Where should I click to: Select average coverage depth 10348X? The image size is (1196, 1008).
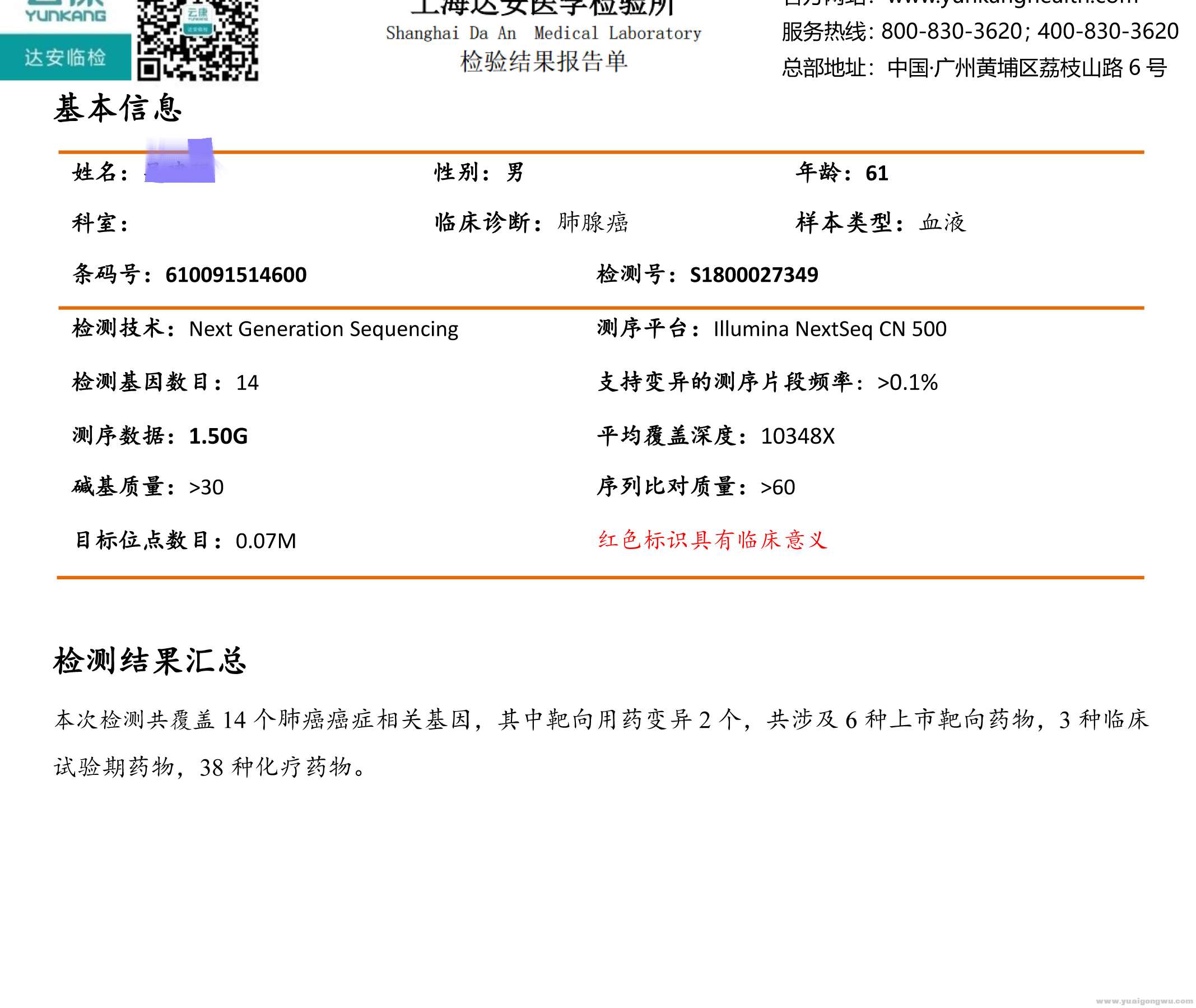coord(797,436)
